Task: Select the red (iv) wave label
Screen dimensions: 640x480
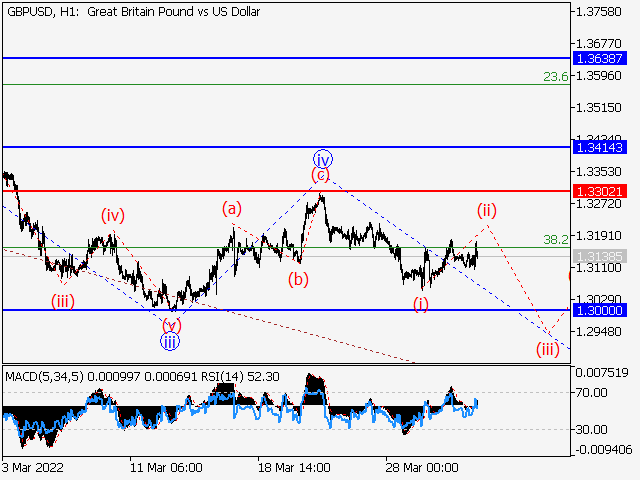Action: click(113, 215)
